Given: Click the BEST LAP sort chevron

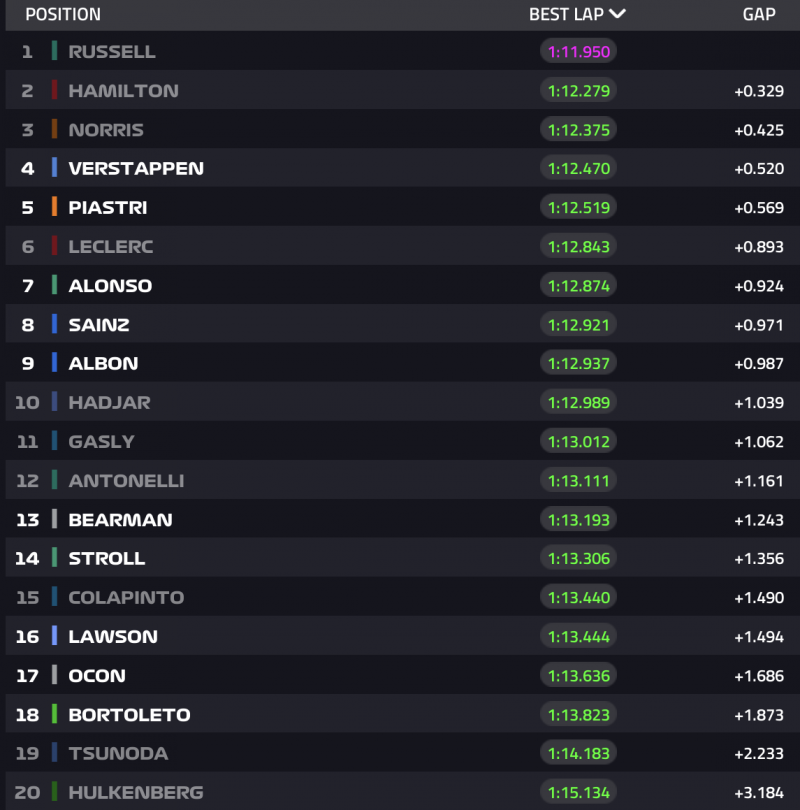Looking at the screenshot, I should pyautogui.click(x=617, y=14).
